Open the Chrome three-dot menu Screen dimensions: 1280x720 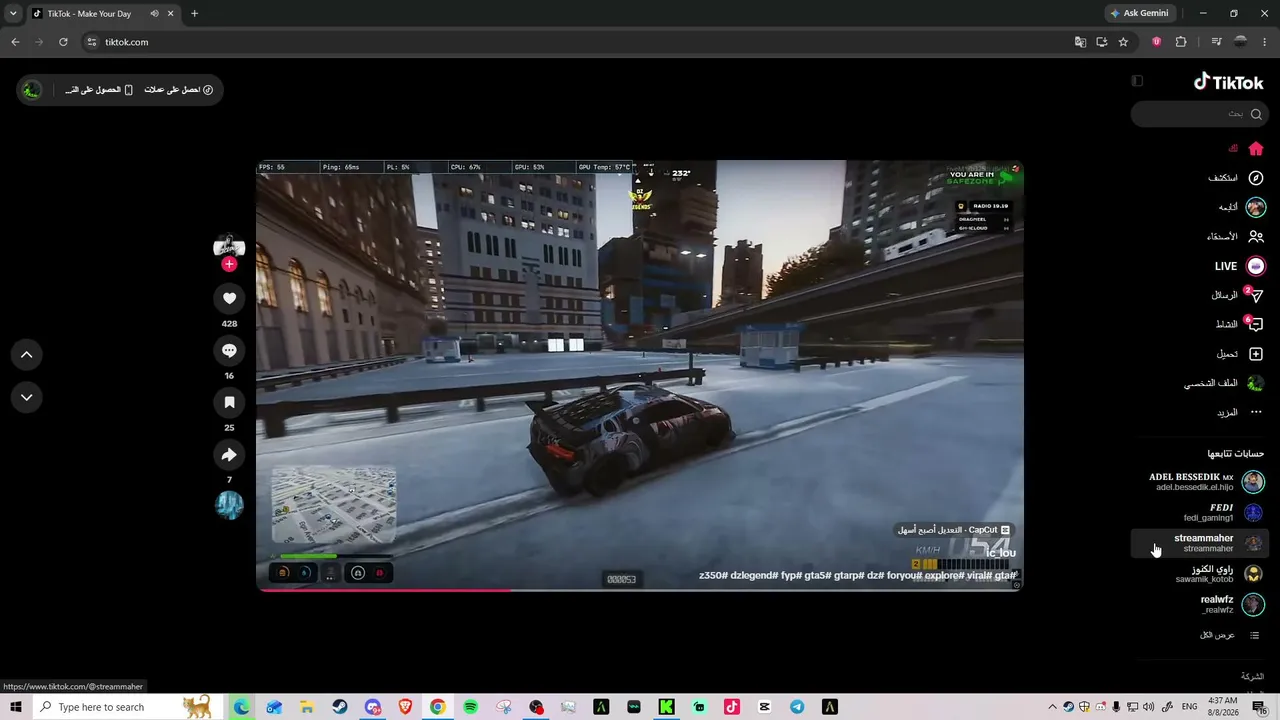point(1265,42)
